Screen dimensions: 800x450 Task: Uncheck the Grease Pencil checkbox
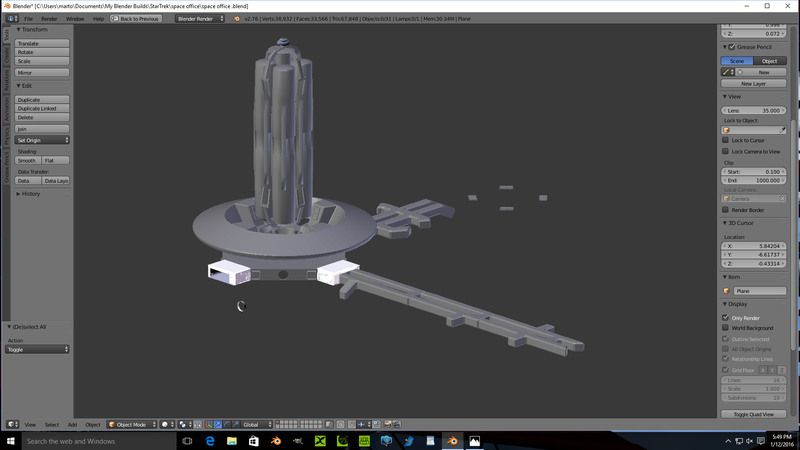pyautogui.click(x=732, y=47)
